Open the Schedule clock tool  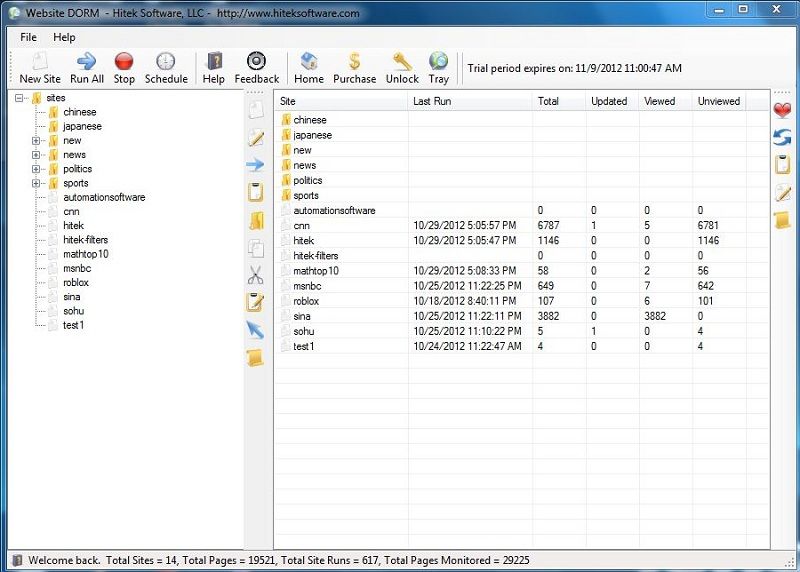(166, 68)
